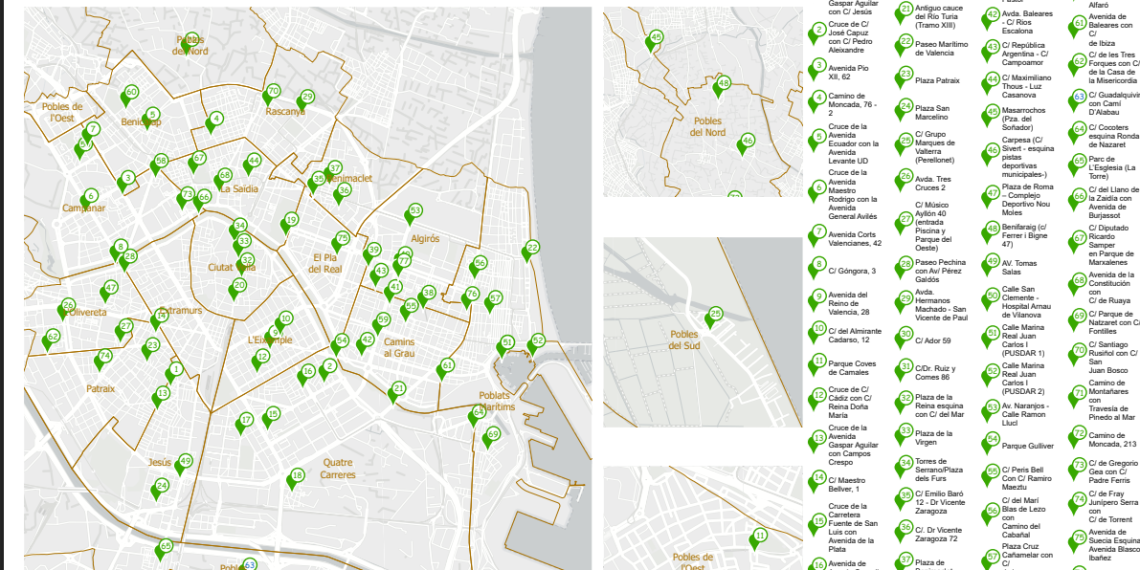Select legend text Paseo Marítimo de Valencia
The image size is (1140, 570).
point(942,49)
